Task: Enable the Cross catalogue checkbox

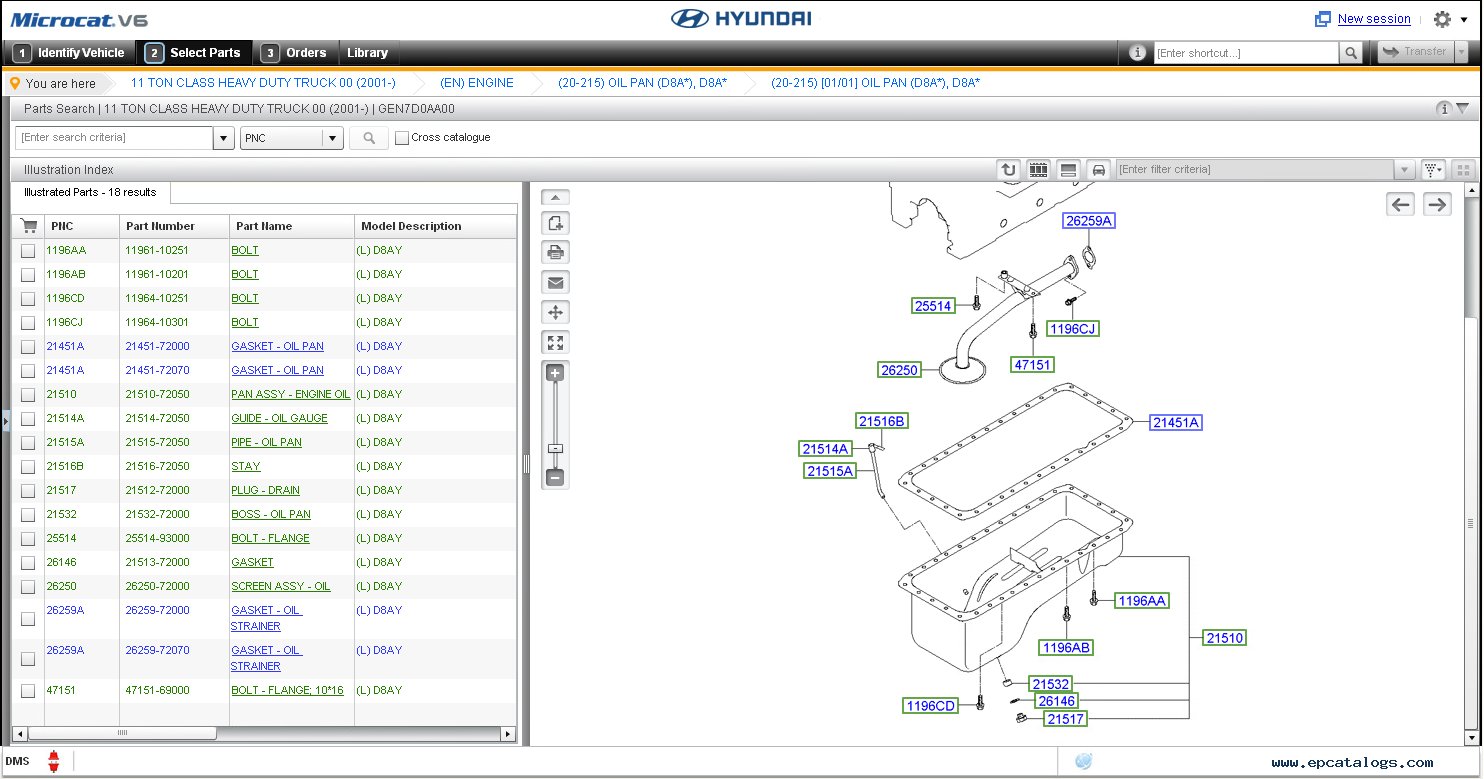Action: 402,138
